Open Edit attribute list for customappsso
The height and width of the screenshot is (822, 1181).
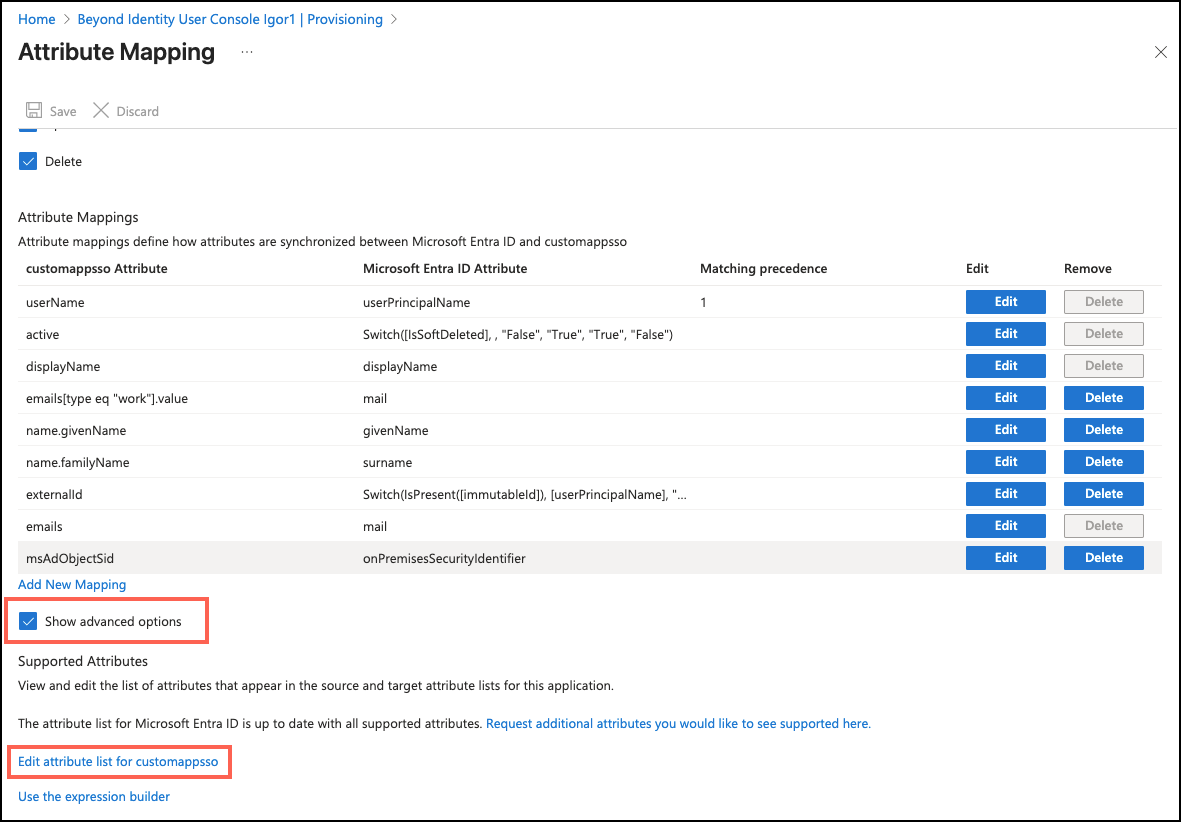[118, 762]
